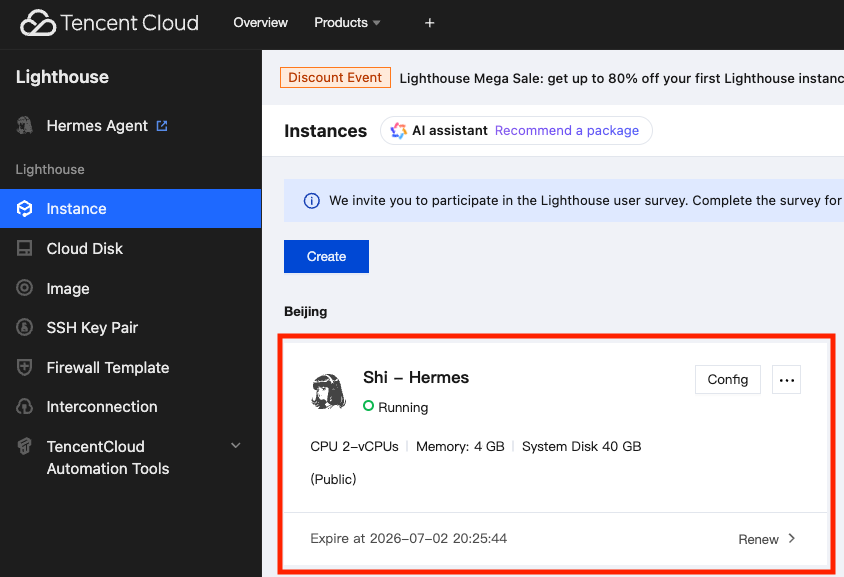Open the Shi – Hermes instance name
844x577 pixels.
416,377
